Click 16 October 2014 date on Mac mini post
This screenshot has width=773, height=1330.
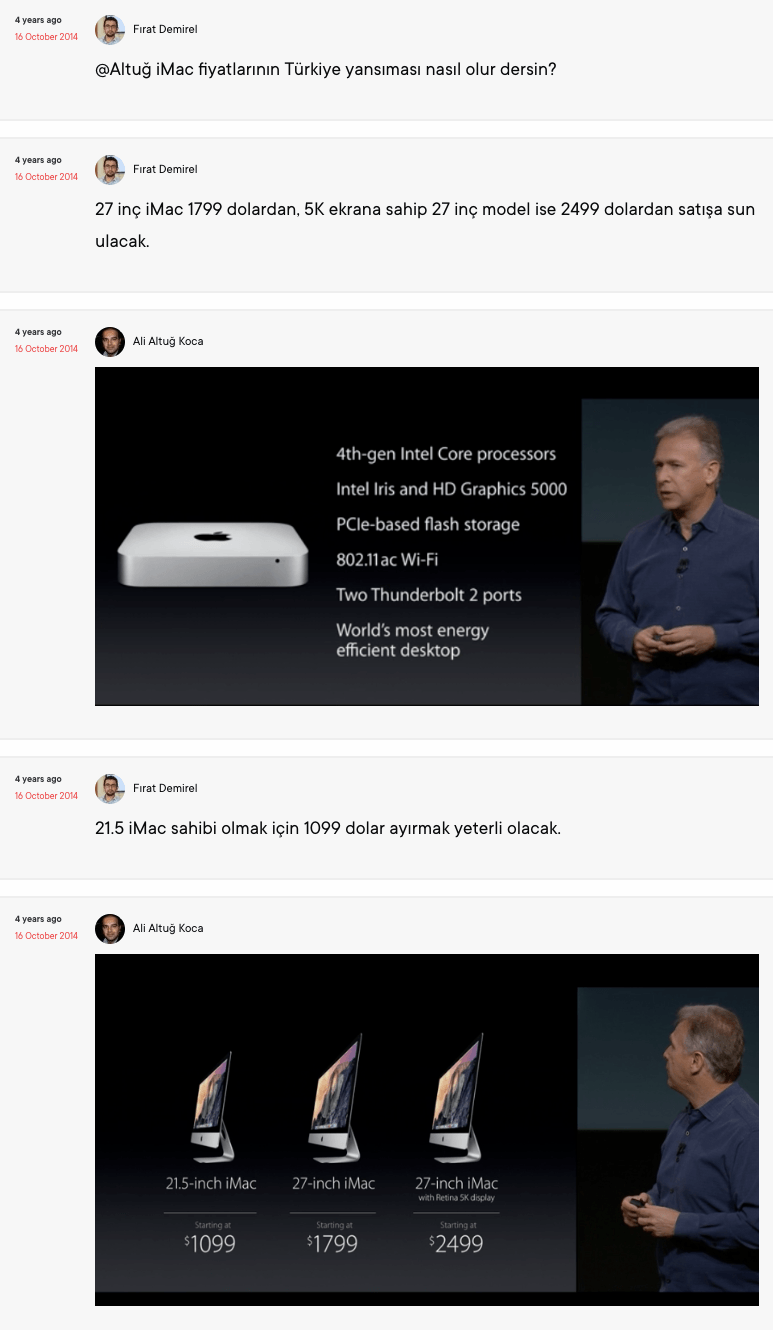click(46, 349)
